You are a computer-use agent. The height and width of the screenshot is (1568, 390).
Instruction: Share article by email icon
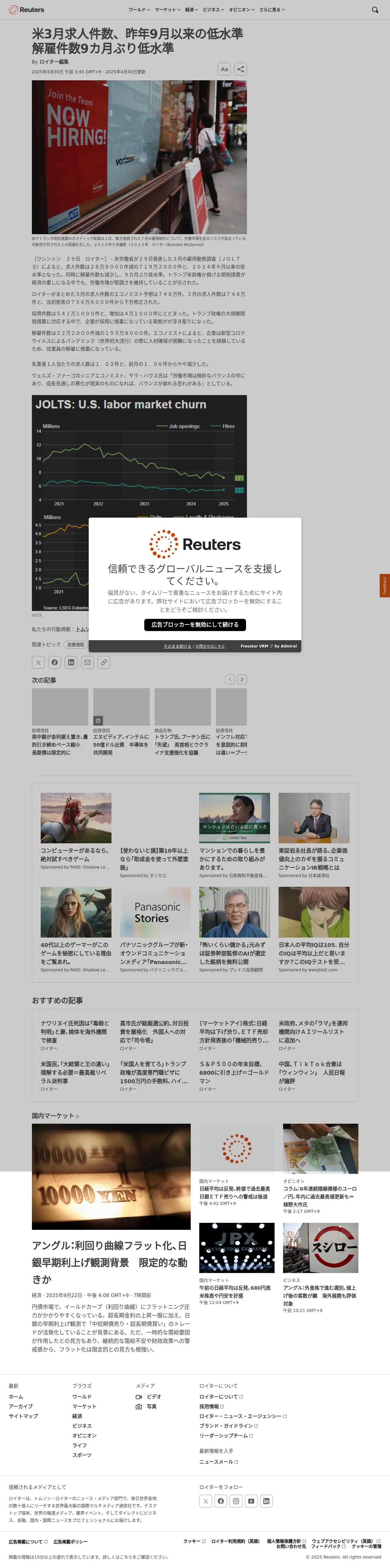pyautogui.click(x=87, y=662)
